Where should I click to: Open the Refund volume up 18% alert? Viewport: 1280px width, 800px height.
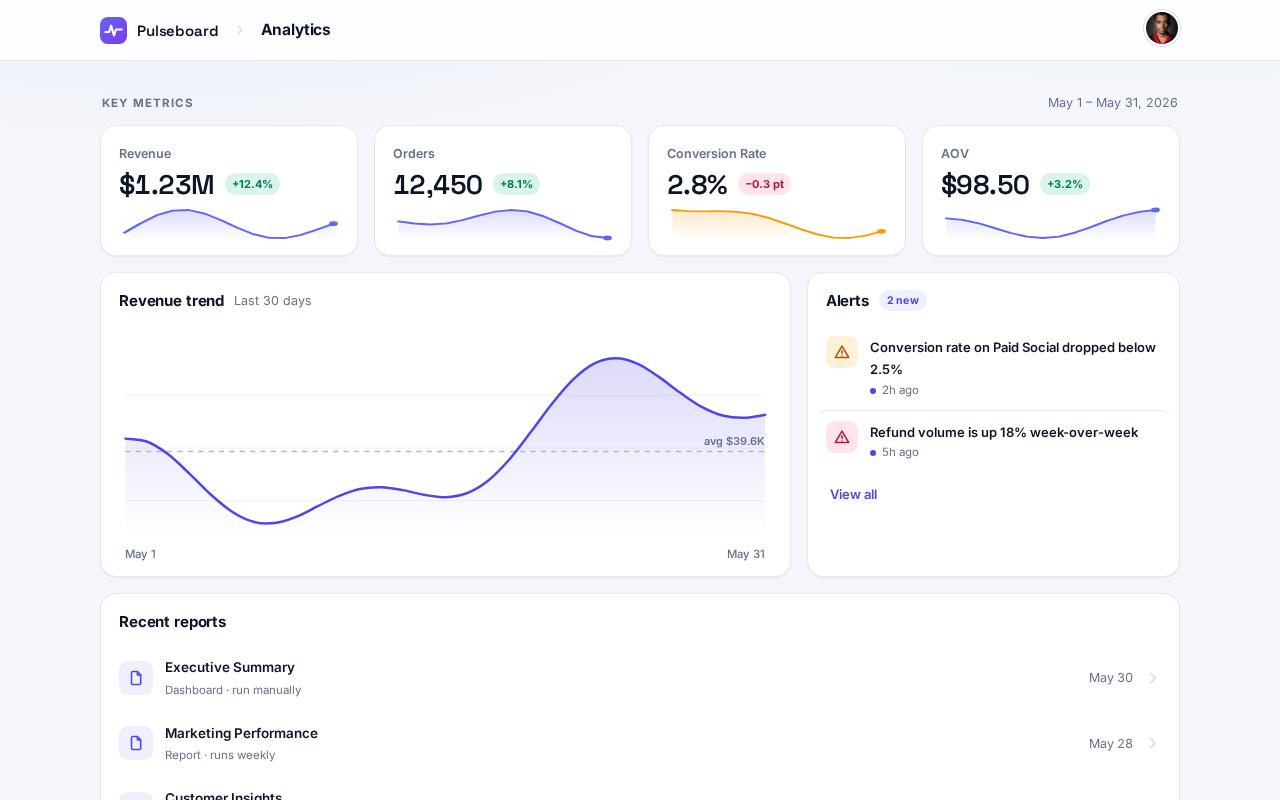pos(993,441)
